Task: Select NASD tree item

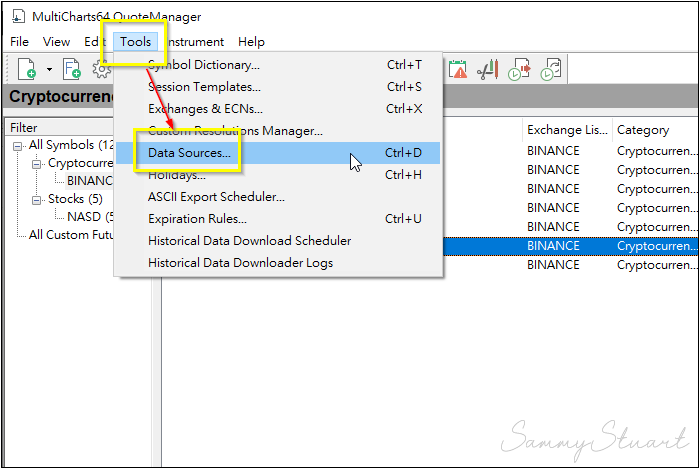Action: pos(90,216)
